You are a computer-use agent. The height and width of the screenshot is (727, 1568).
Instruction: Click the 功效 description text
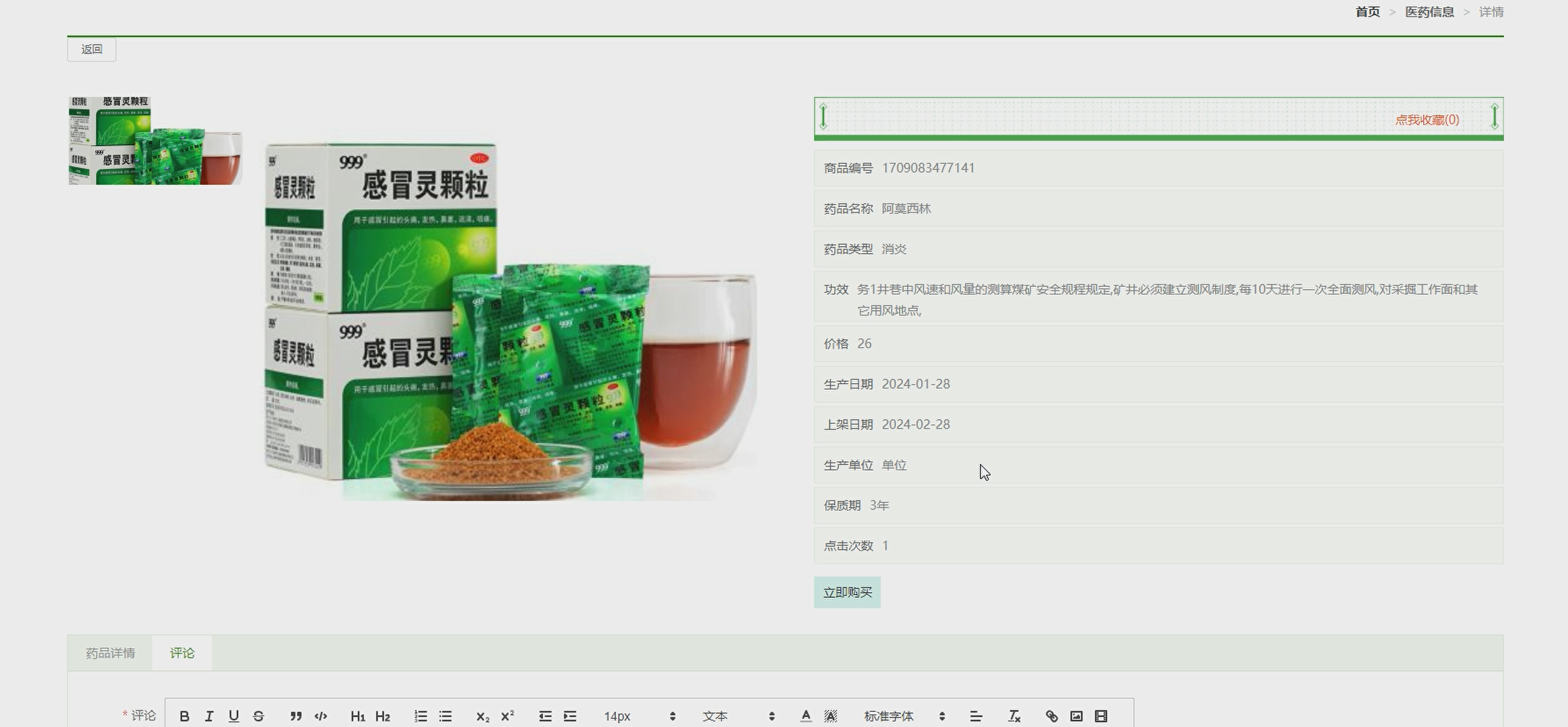[x=1168, y=300]
